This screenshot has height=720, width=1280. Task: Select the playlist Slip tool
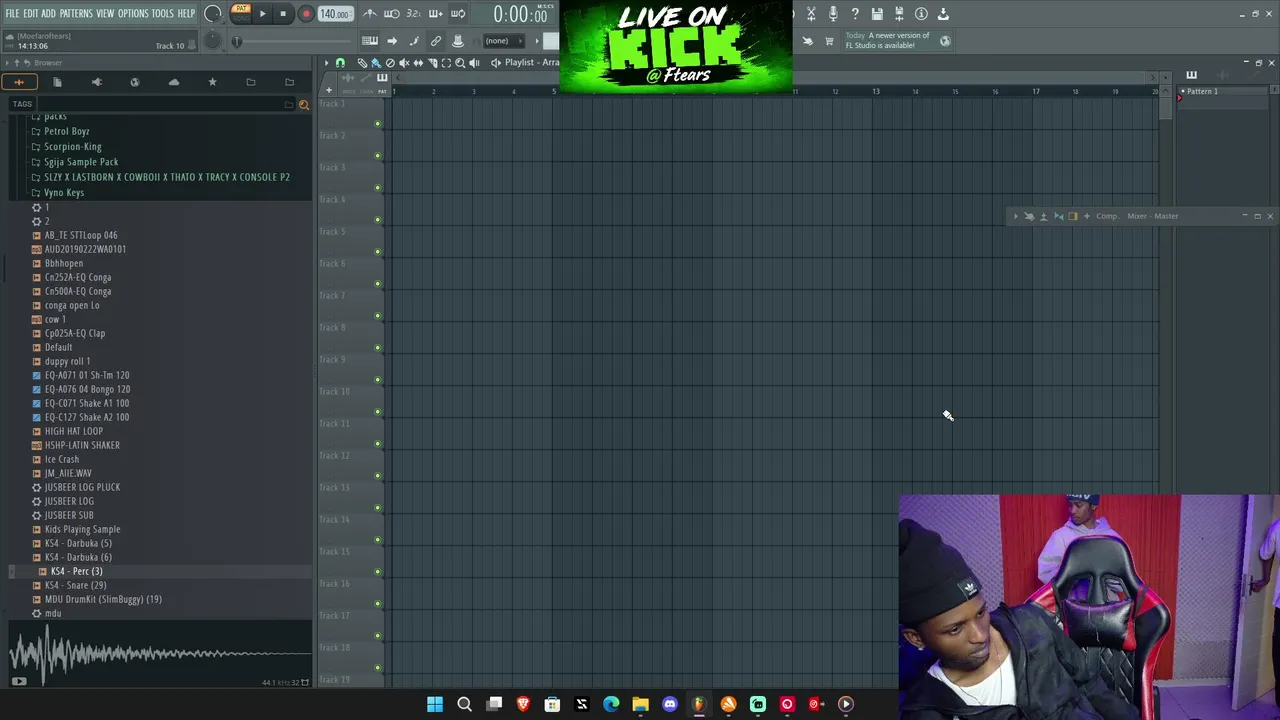[x=418, y=63]
